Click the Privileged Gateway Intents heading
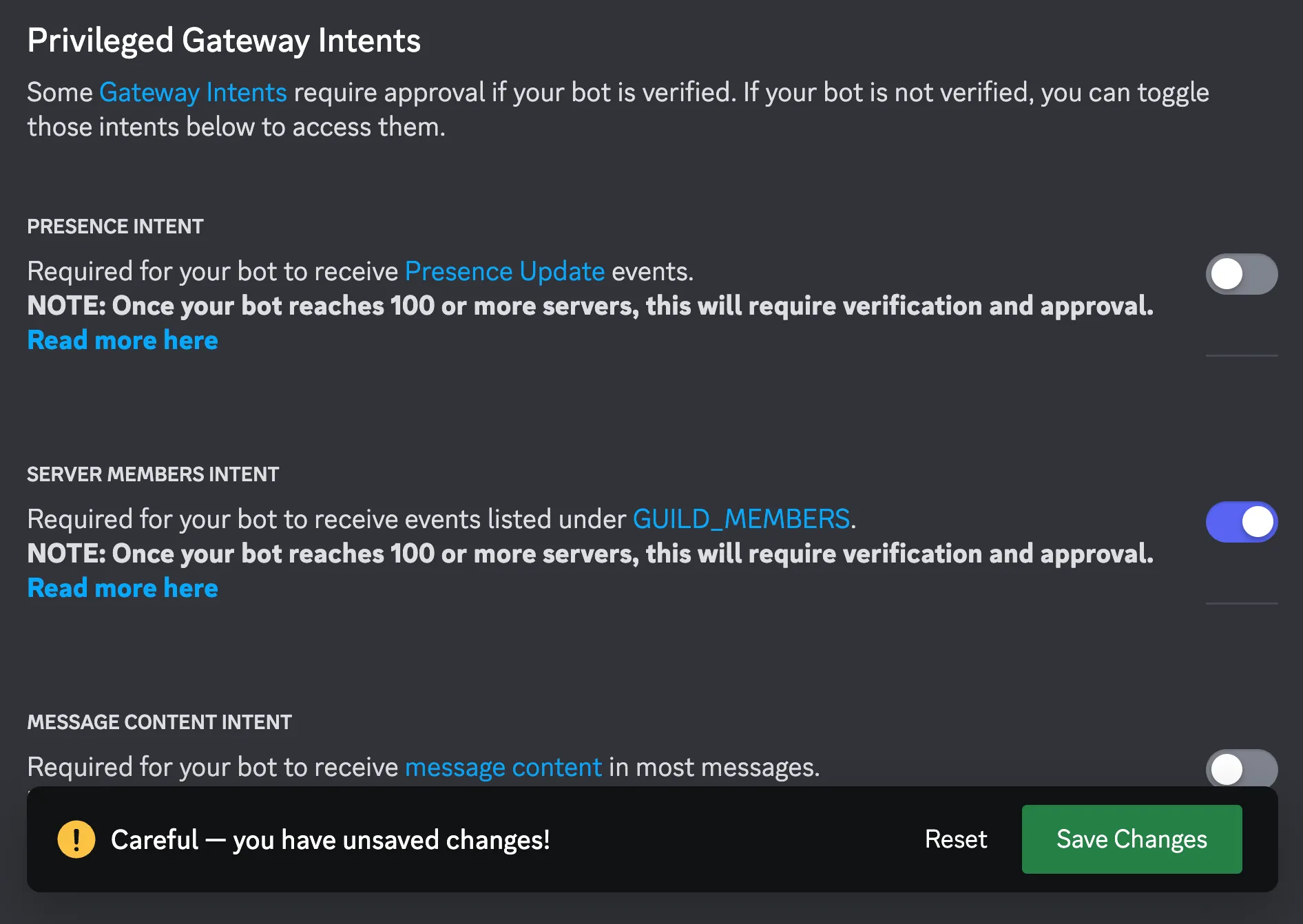 224,41
